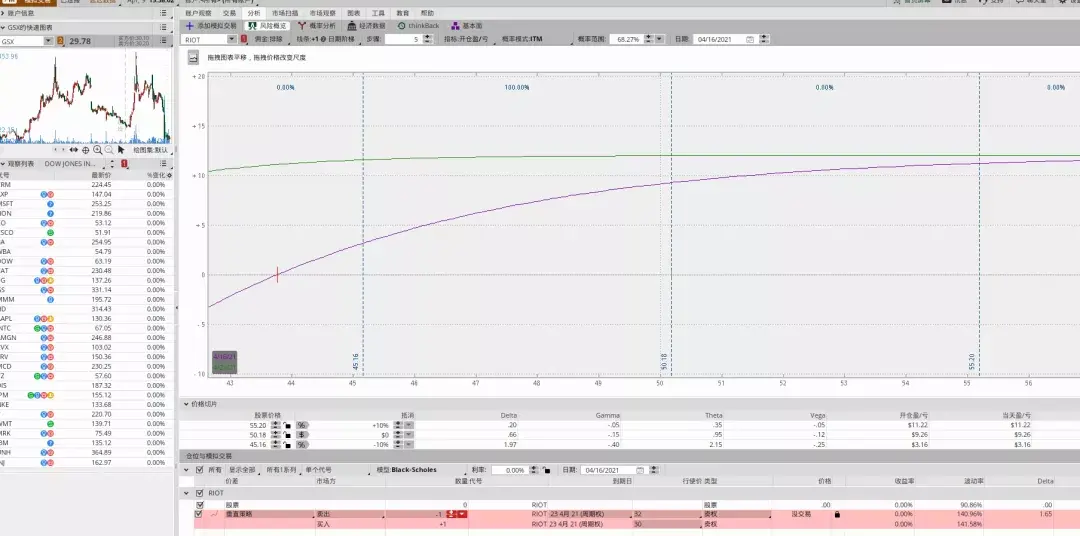Click the GSX chart crosshair pan icon
This screenshot has width=1080, height=536.
tap(85, 150)
